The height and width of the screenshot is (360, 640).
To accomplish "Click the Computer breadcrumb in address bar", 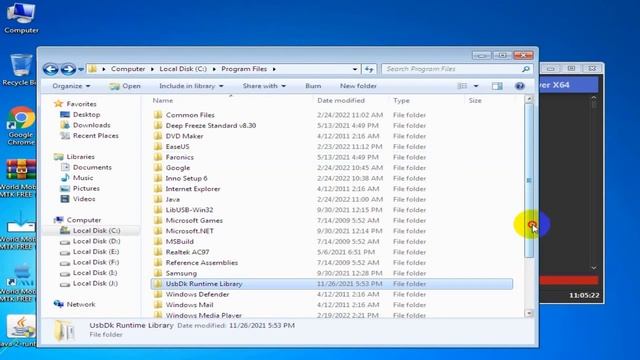I will pyautogui.click(x=128, y=69).
